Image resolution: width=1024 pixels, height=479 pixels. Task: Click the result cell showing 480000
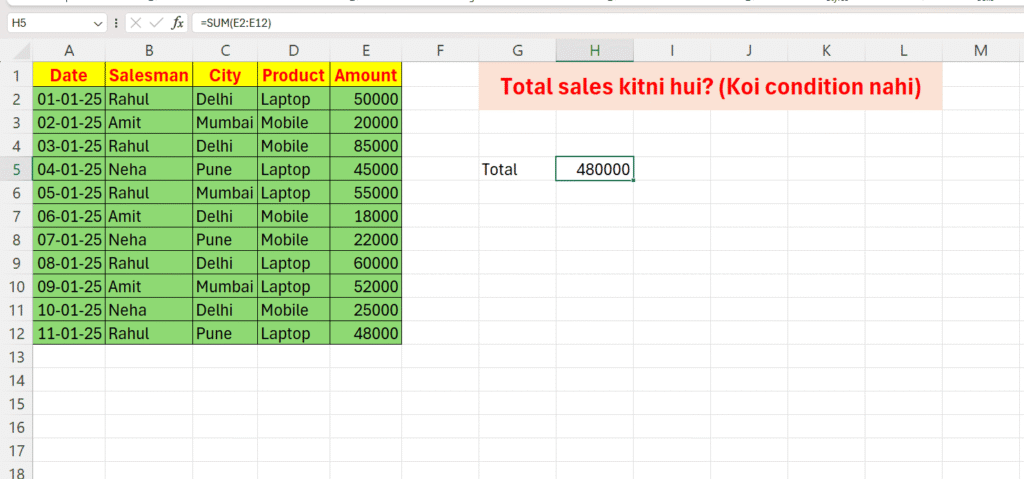coord(594,169)
